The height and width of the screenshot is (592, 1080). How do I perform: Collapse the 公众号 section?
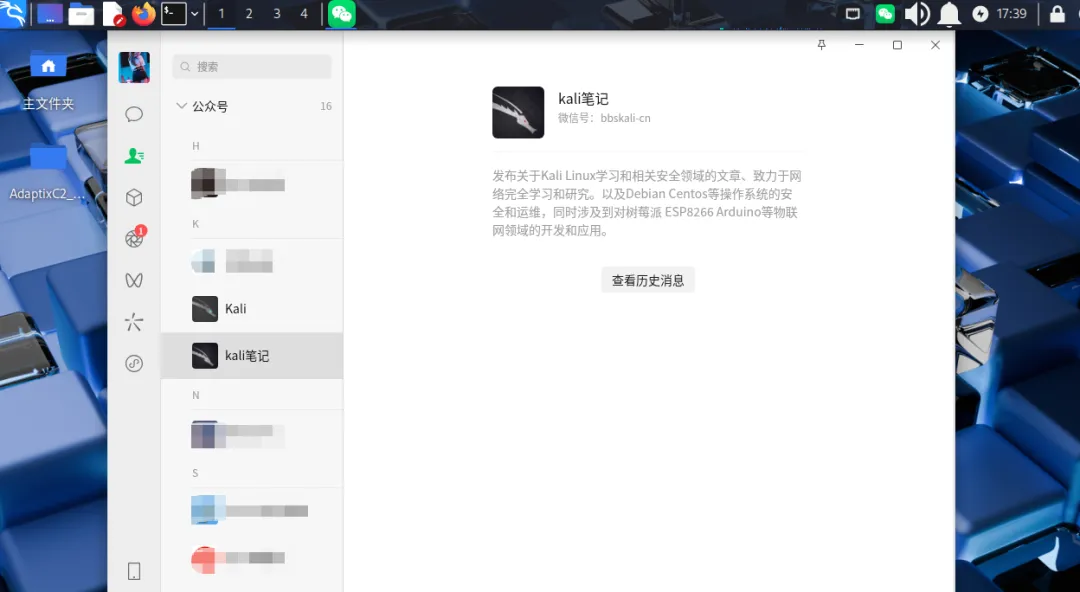tap(181, 106)
